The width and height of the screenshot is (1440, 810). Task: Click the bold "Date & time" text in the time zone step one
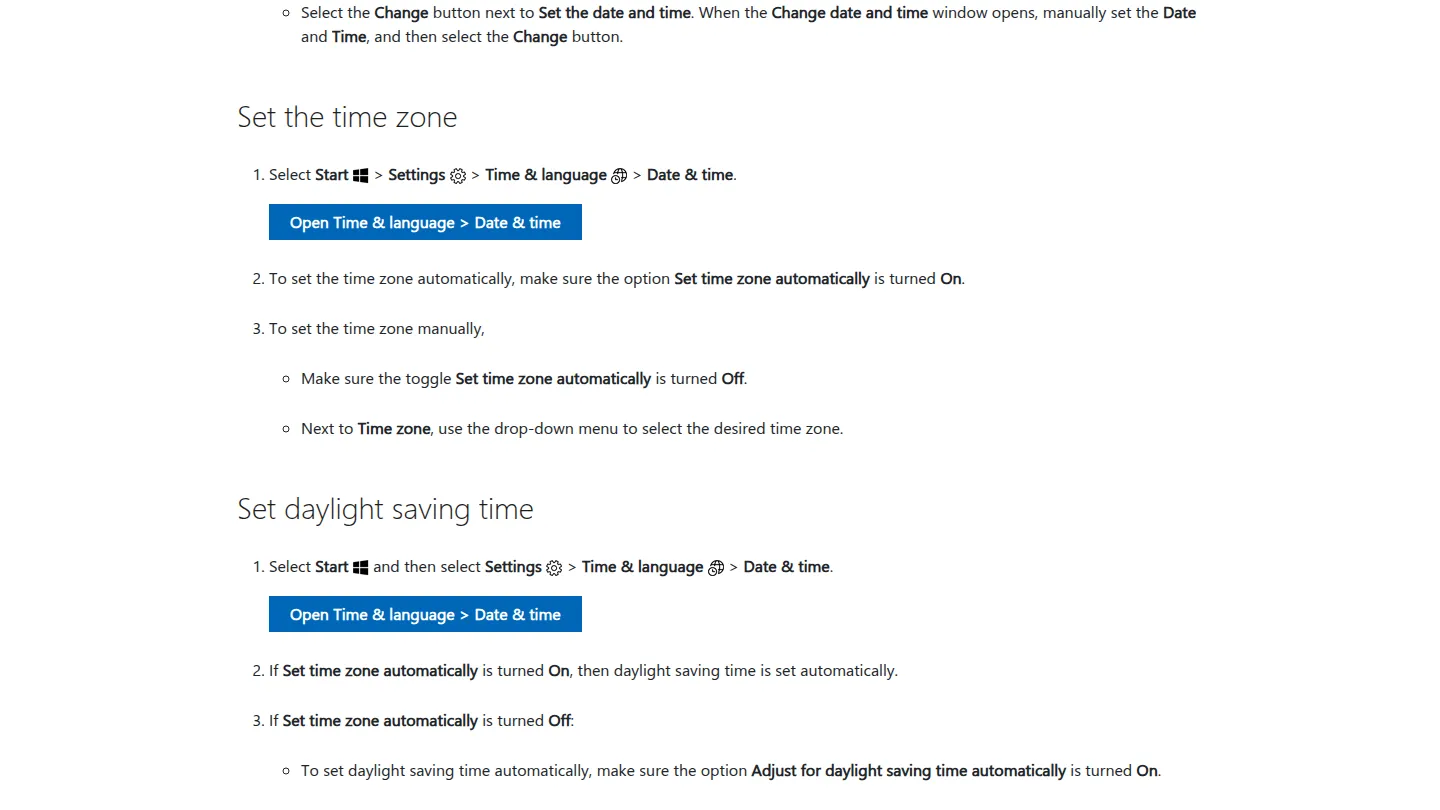(690, 175)
